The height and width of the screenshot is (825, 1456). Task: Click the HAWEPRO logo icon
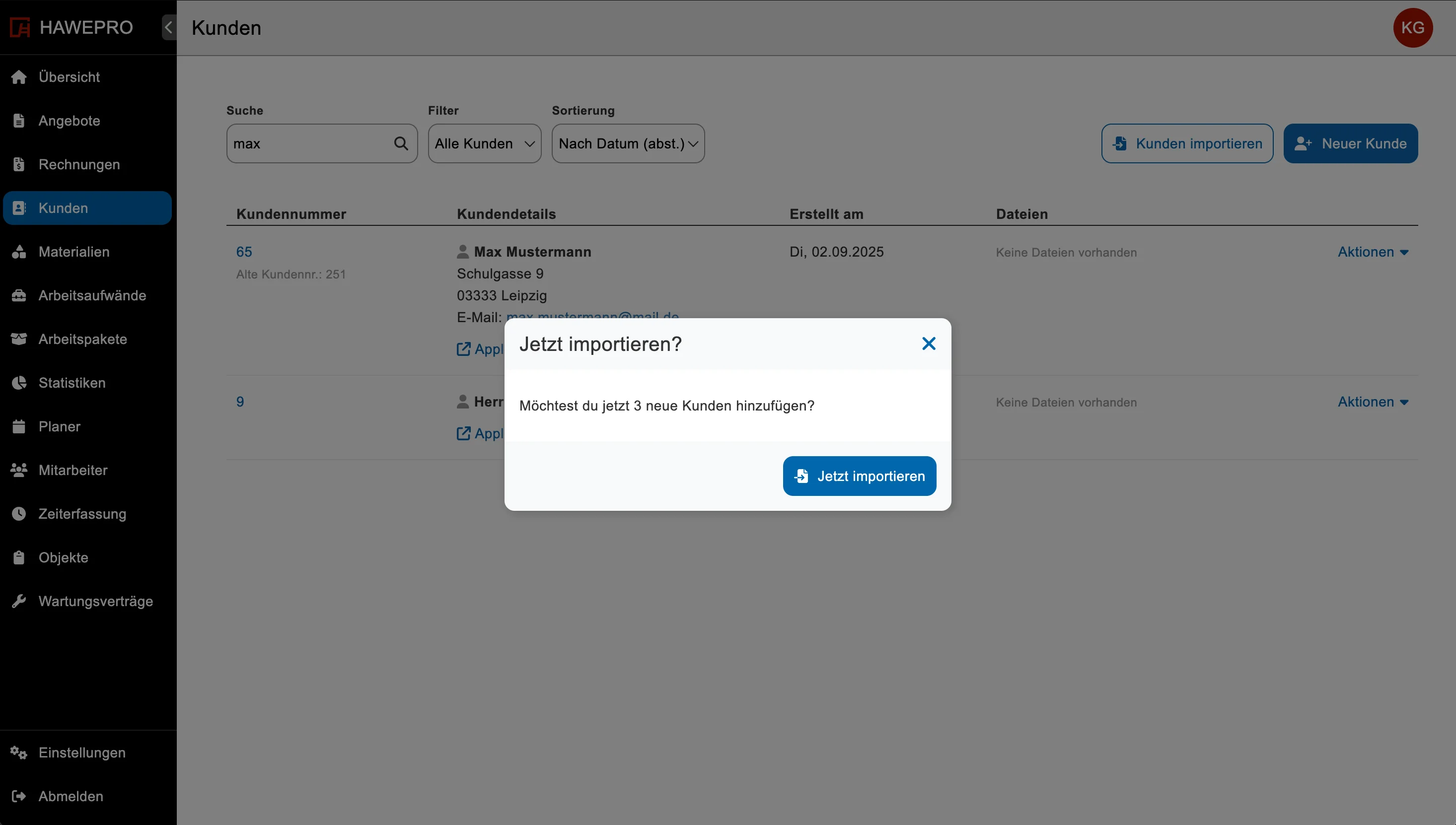tap(20, 27)
